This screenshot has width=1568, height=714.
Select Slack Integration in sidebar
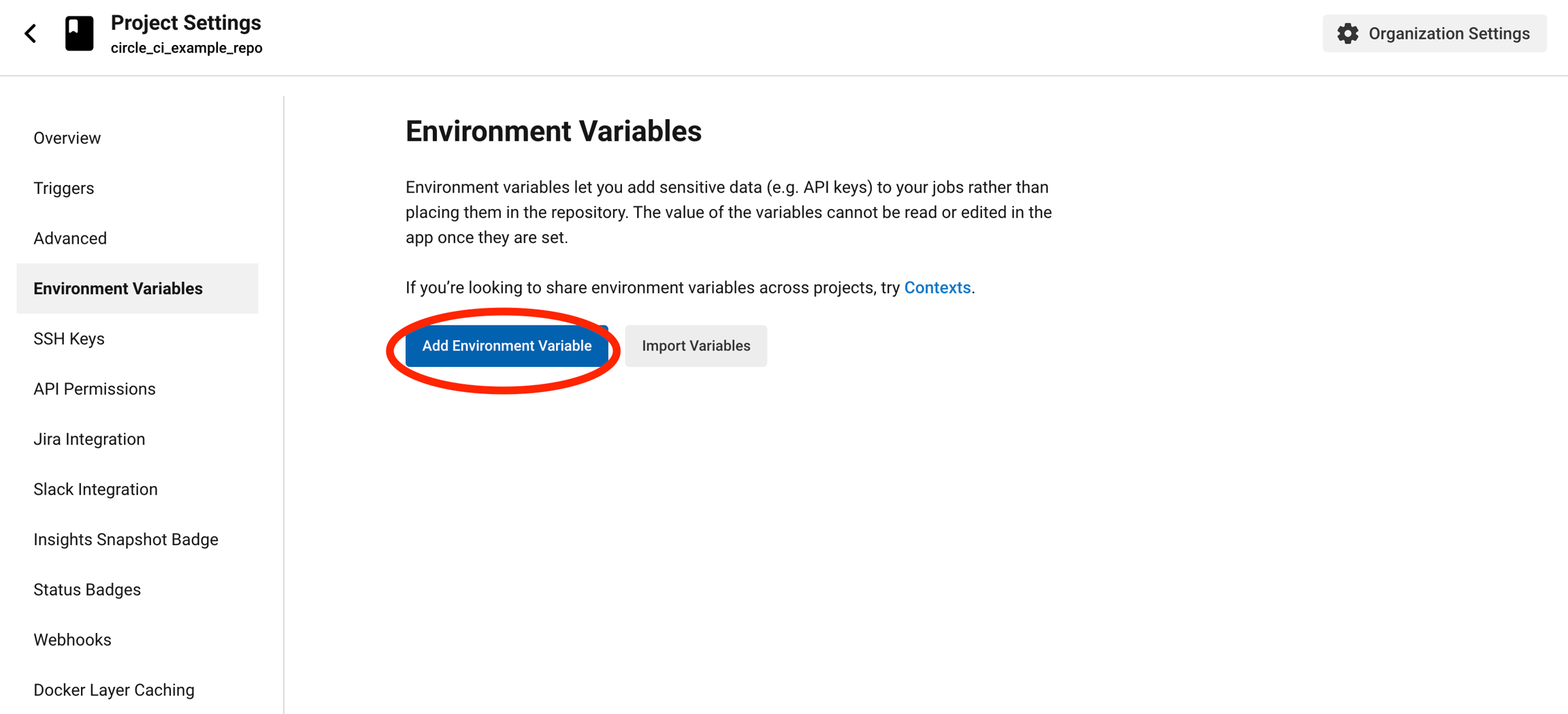(x=95, y=489)
